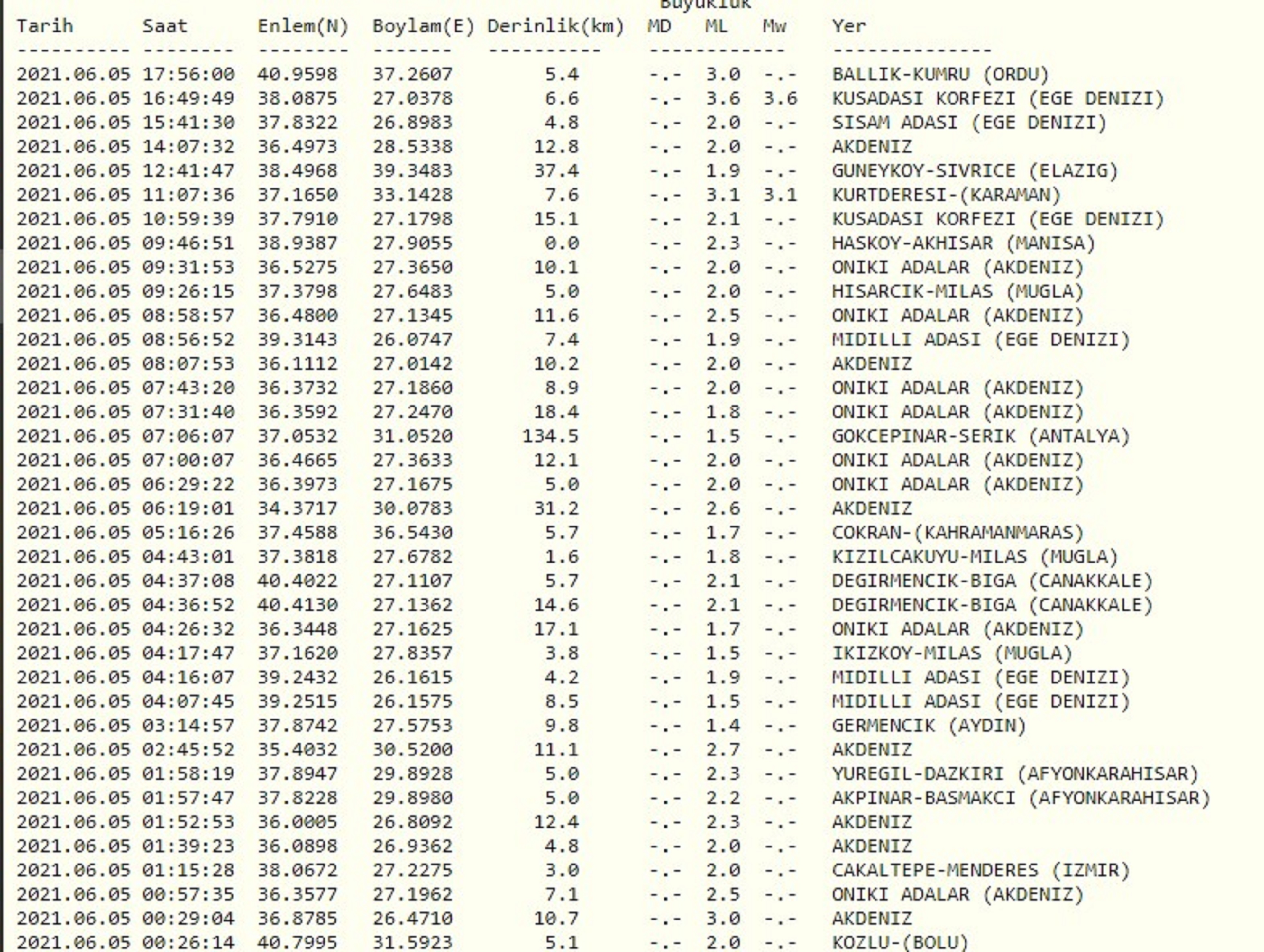Viewport: 1264px width, 952px height.
Task: Click AKPINAR-BASMAKCI (AFYONKARAHISAR) location text
Action: coord(1021,798)
